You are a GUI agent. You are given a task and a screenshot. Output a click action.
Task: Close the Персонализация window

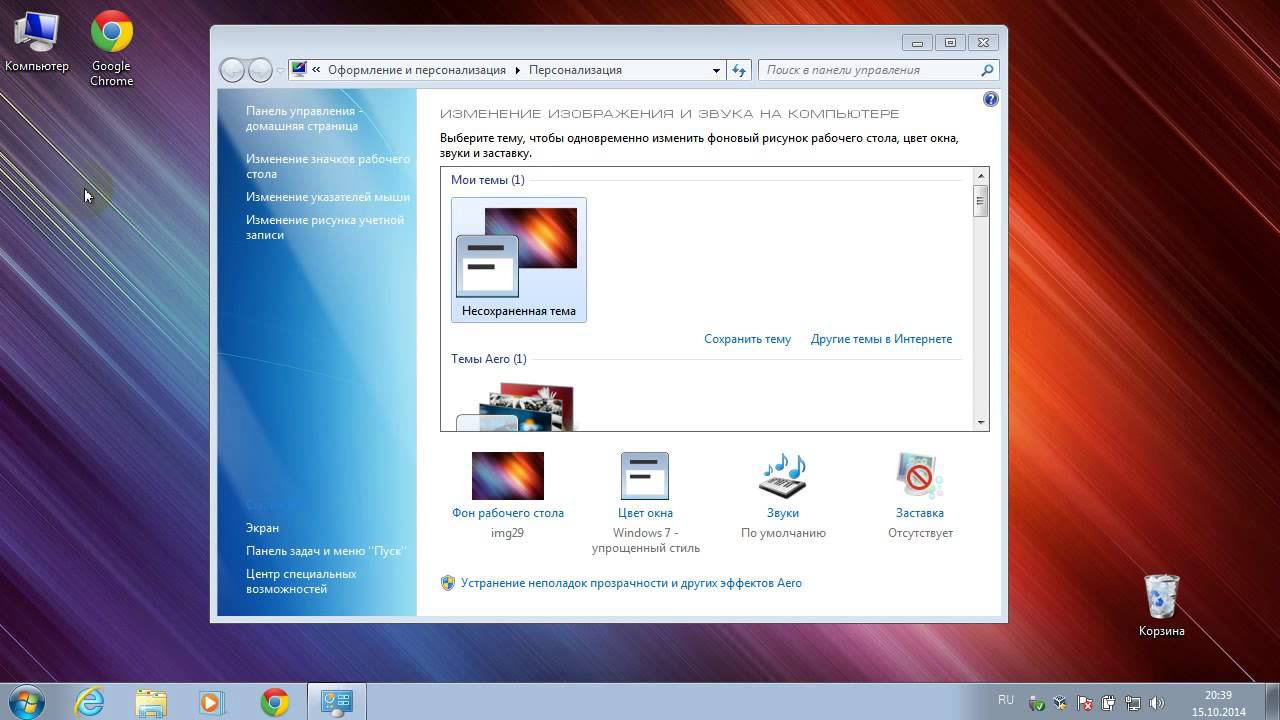click(x=983, y=42)
